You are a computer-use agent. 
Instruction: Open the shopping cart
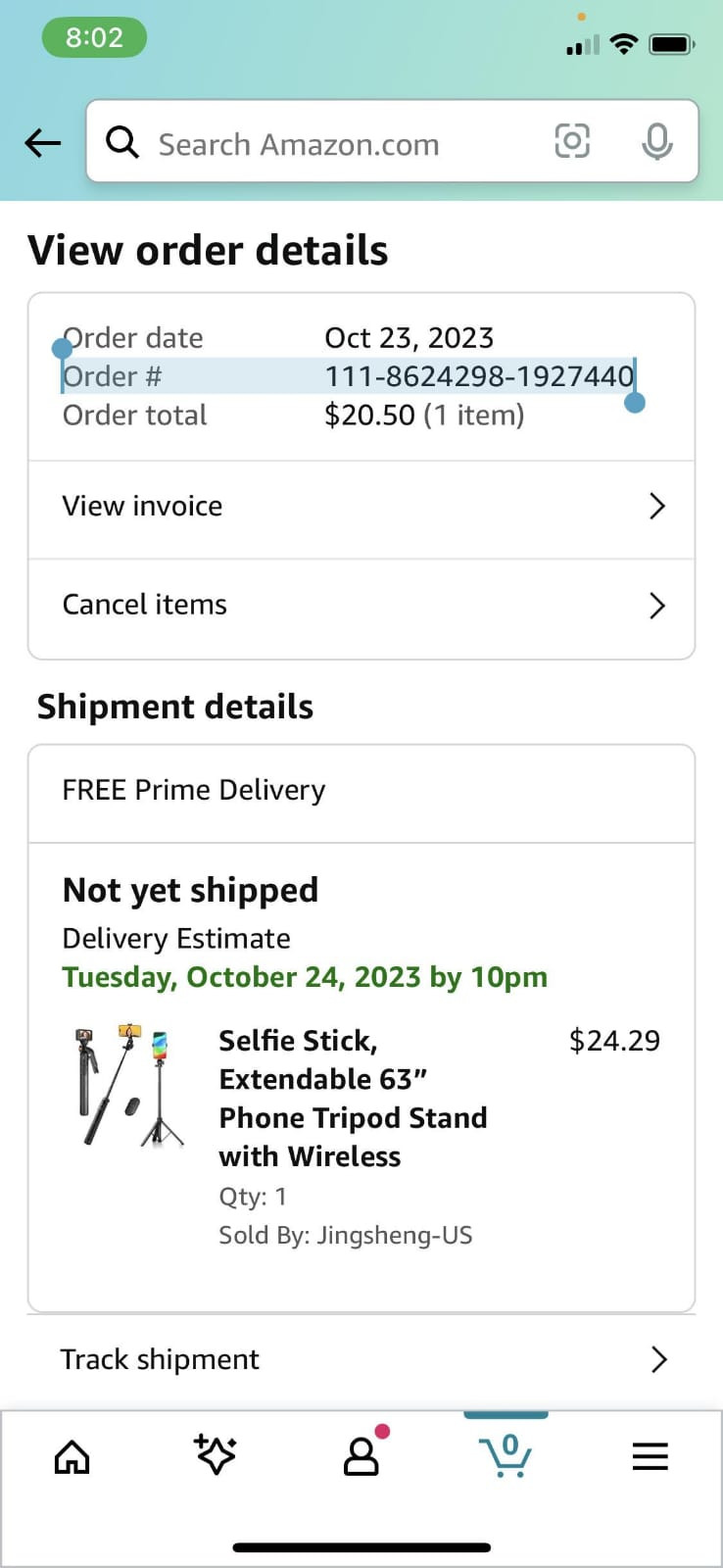pyautogui.click(x=506, y=1455)
